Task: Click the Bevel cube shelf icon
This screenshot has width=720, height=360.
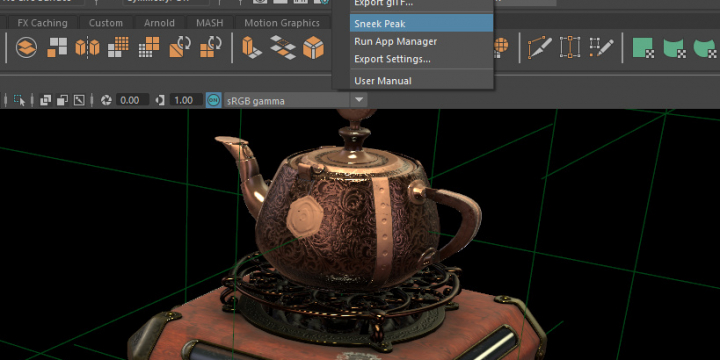Action: pyautogui.click(x=314, y=47)
